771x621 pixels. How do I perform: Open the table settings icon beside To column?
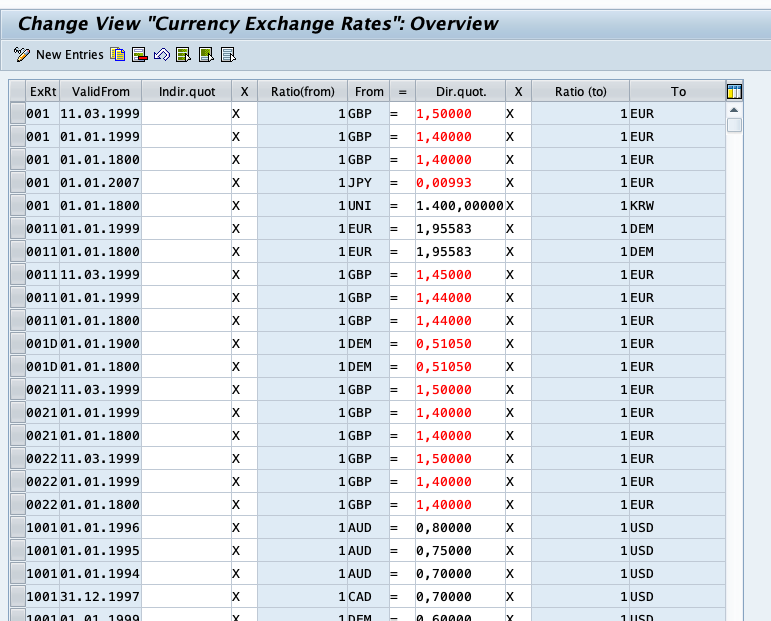tap(734, 91)
